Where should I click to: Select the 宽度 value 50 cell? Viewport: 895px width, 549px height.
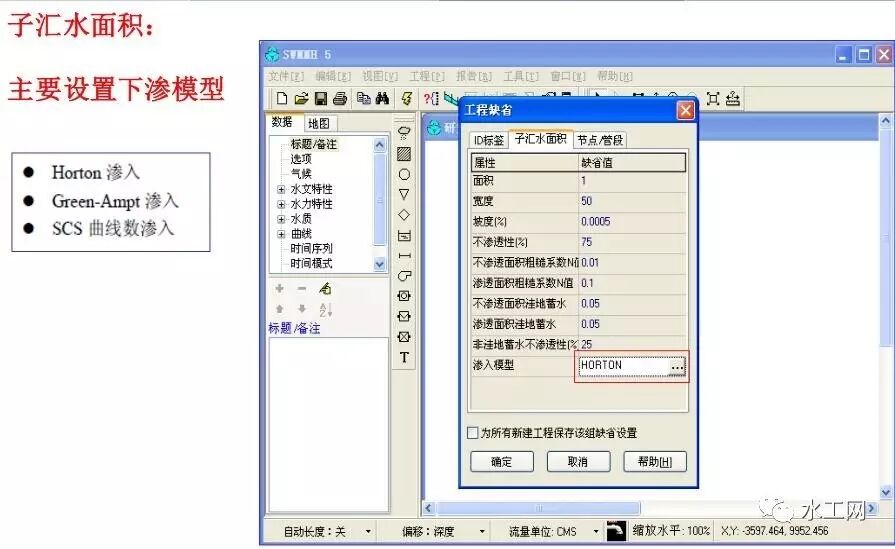(632, 201)
